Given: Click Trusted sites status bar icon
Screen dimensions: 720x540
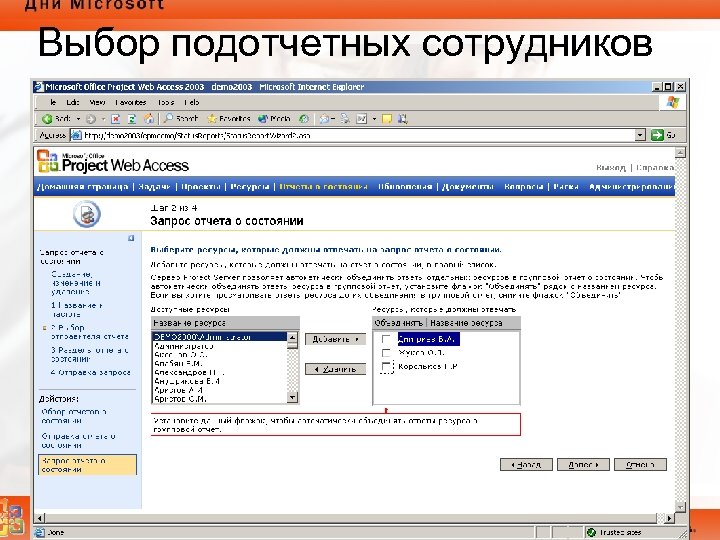Looking at the screenshot, I should [591, 532].
